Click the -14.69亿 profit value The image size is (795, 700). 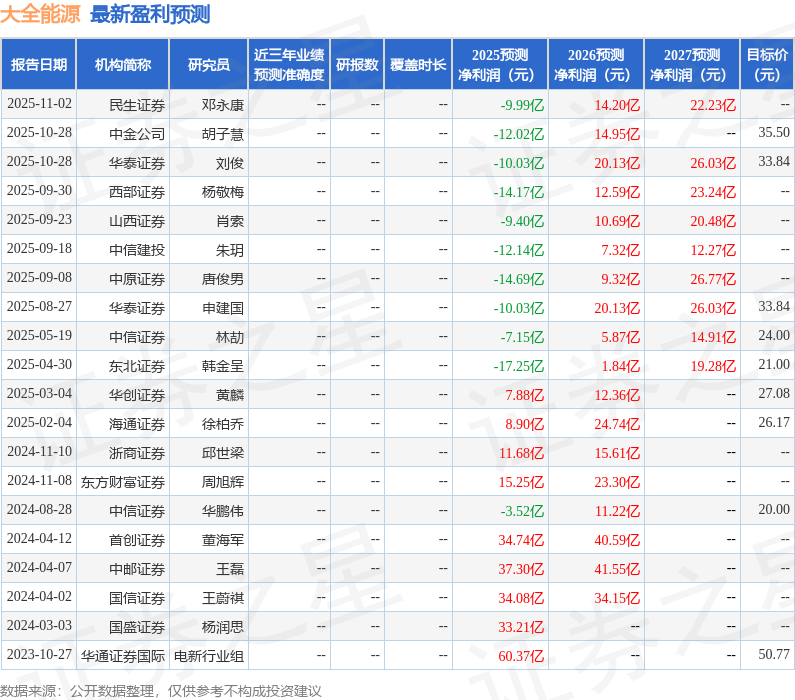pyautogui.click(x=518, y=279)
